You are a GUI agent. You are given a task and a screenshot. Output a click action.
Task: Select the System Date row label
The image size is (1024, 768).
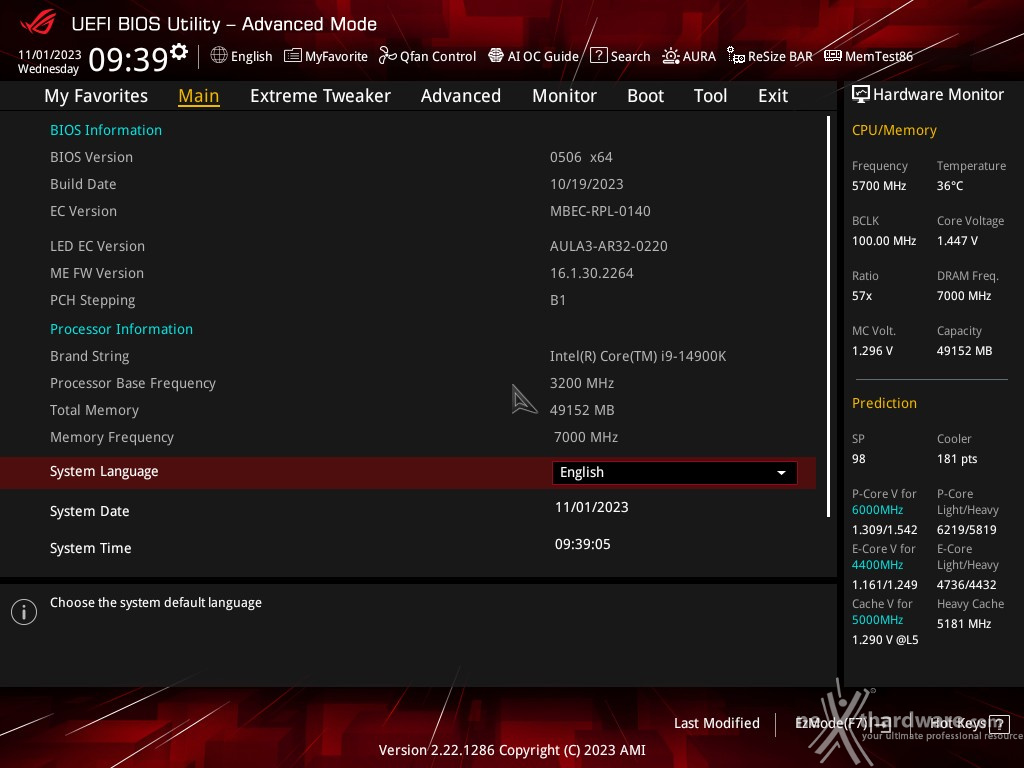point(89,511)
